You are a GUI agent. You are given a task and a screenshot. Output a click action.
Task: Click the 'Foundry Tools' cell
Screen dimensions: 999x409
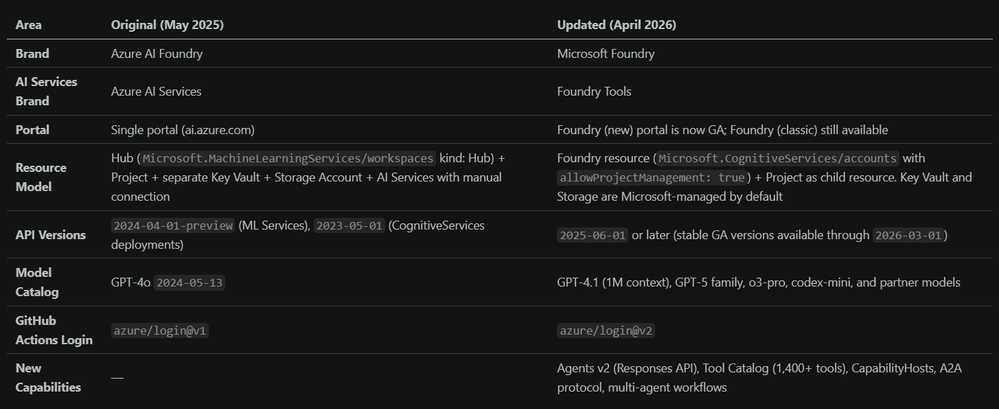595,91
